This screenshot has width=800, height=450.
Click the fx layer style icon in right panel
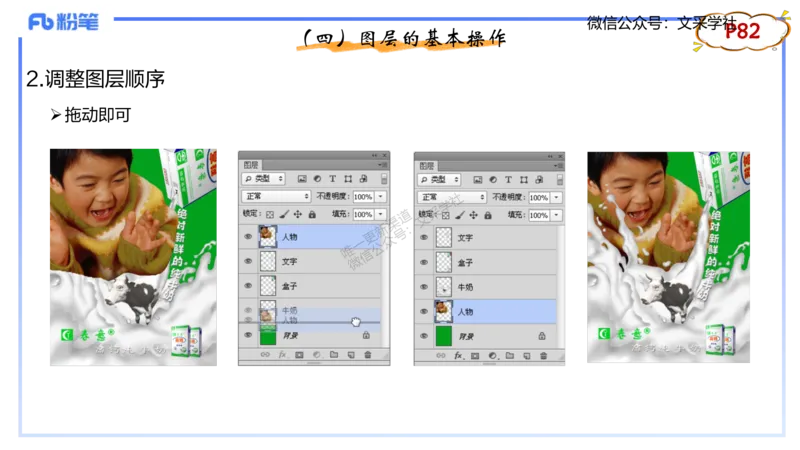pyautogui.click(x=458, y=355)
